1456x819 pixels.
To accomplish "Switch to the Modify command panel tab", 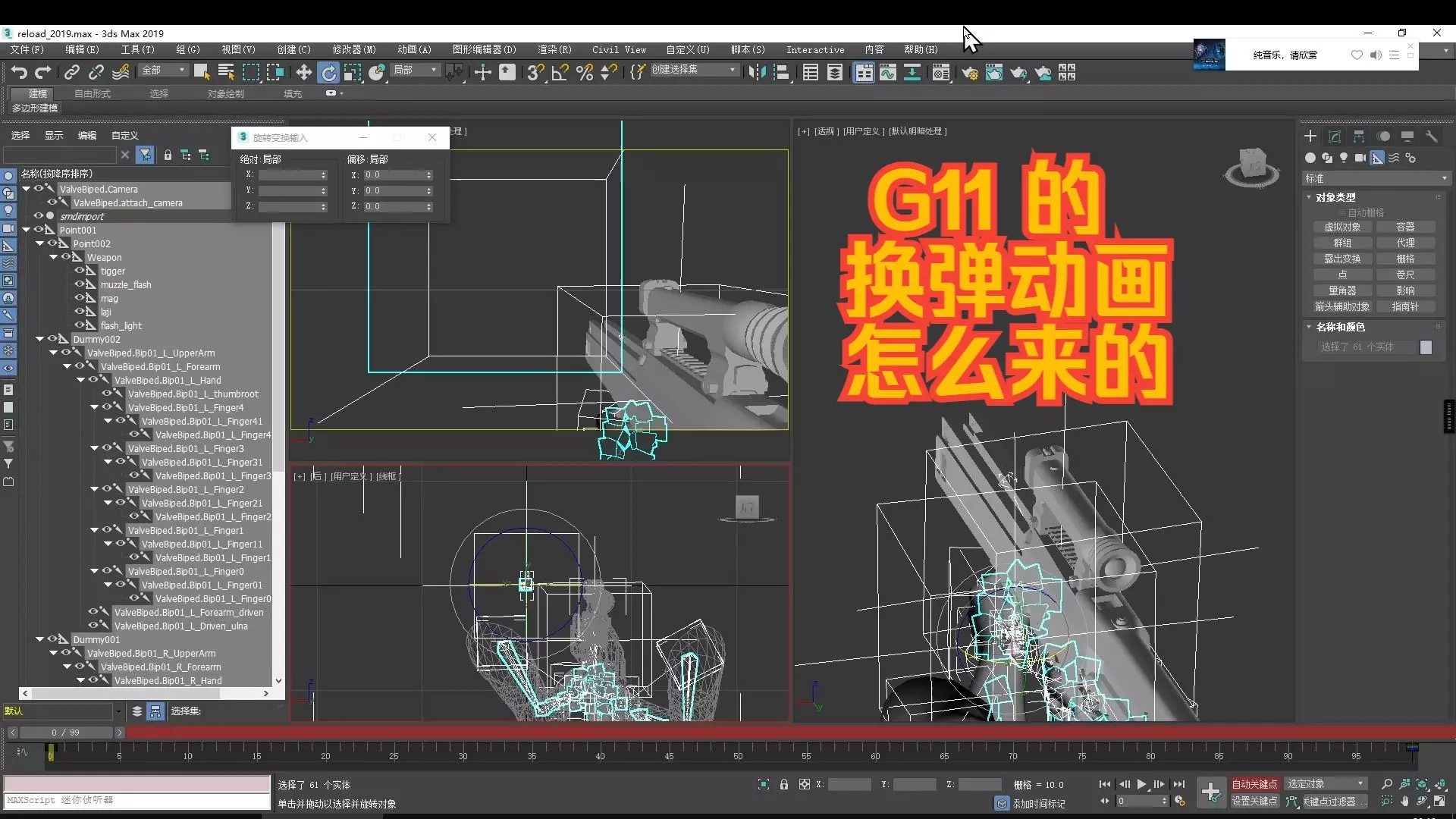I will pos(1335,136).
